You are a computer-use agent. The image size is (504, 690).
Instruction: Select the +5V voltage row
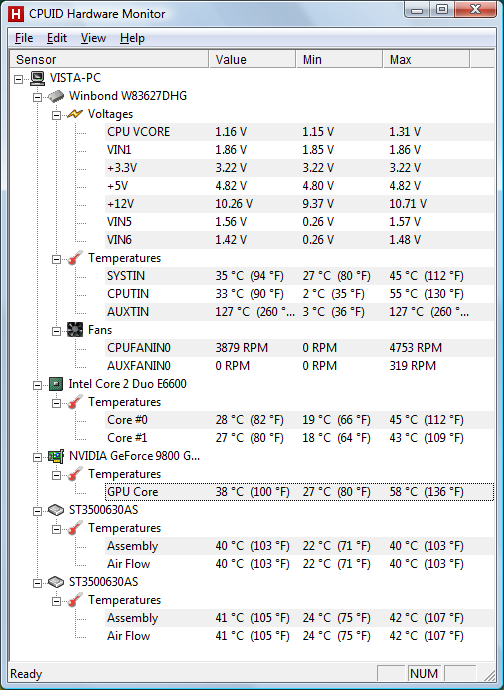click(299, 186)
